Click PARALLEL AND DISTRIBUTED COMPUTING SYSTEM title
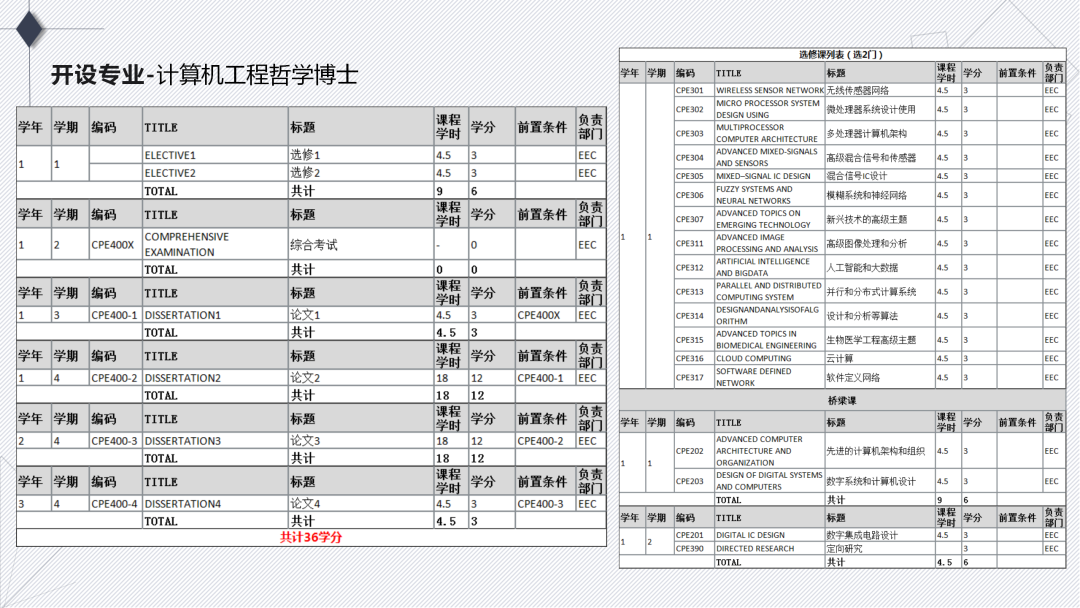1080x608 pixels. (769, 291)
